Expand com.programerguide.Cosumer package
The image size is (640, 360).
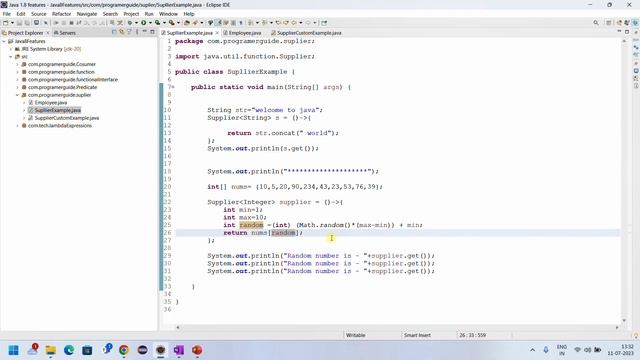18,64
